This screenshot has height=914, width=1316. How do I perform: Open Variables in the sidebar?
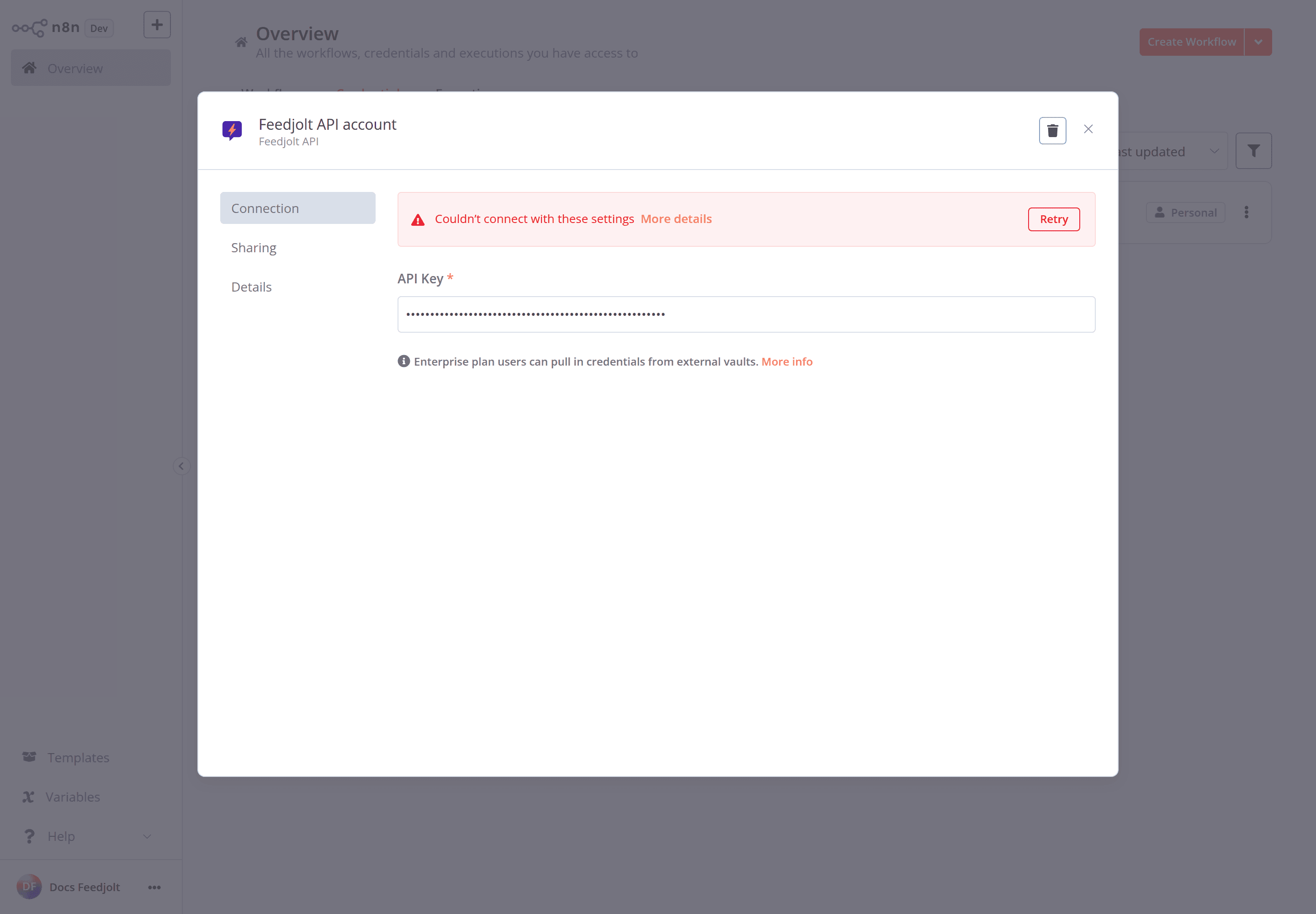point(91,797)
